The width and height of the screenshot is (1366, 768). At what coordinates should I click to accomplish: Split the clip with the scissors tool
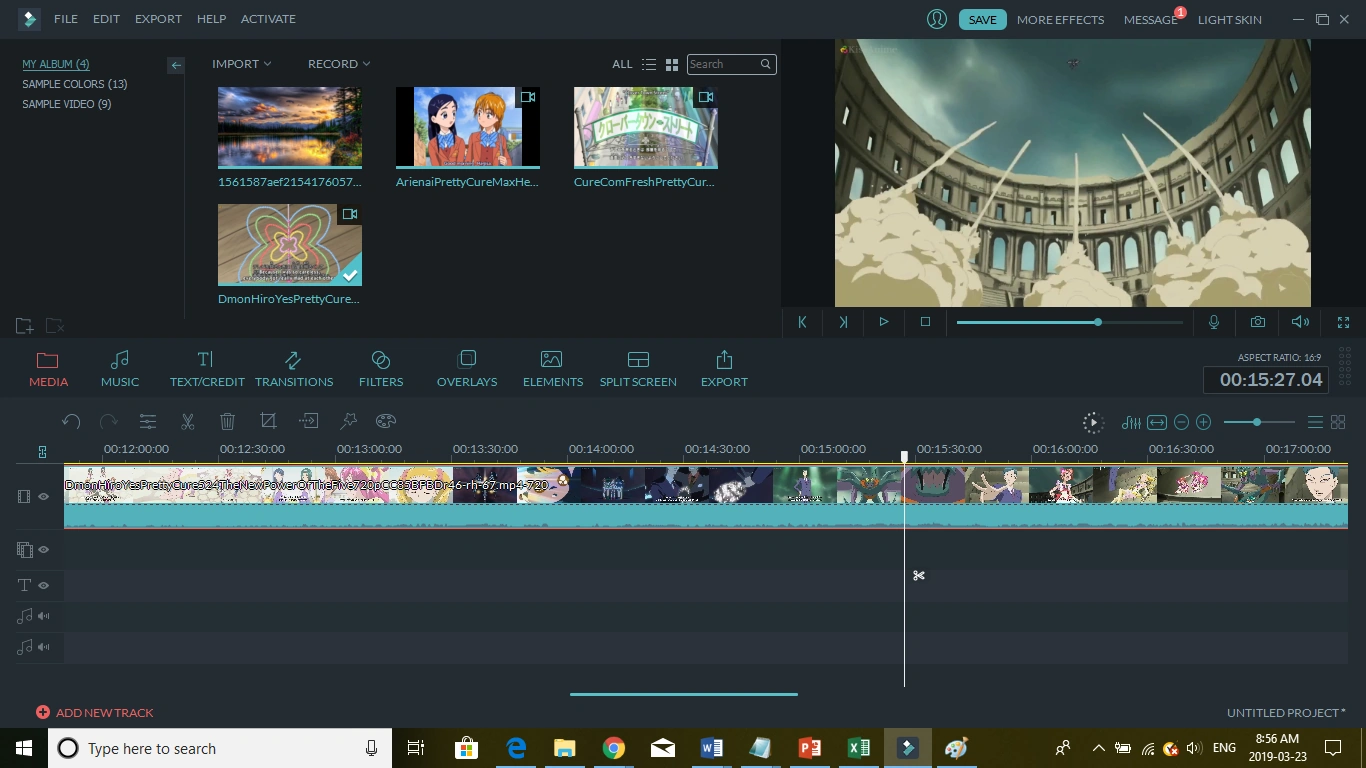[187, 421]
